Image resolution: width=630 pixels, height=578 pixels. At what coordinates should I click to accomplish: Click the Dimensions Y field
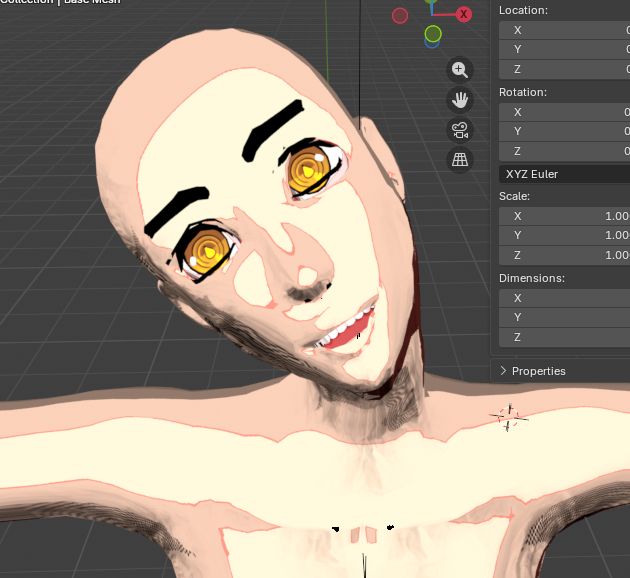click(x=565, y=317)
